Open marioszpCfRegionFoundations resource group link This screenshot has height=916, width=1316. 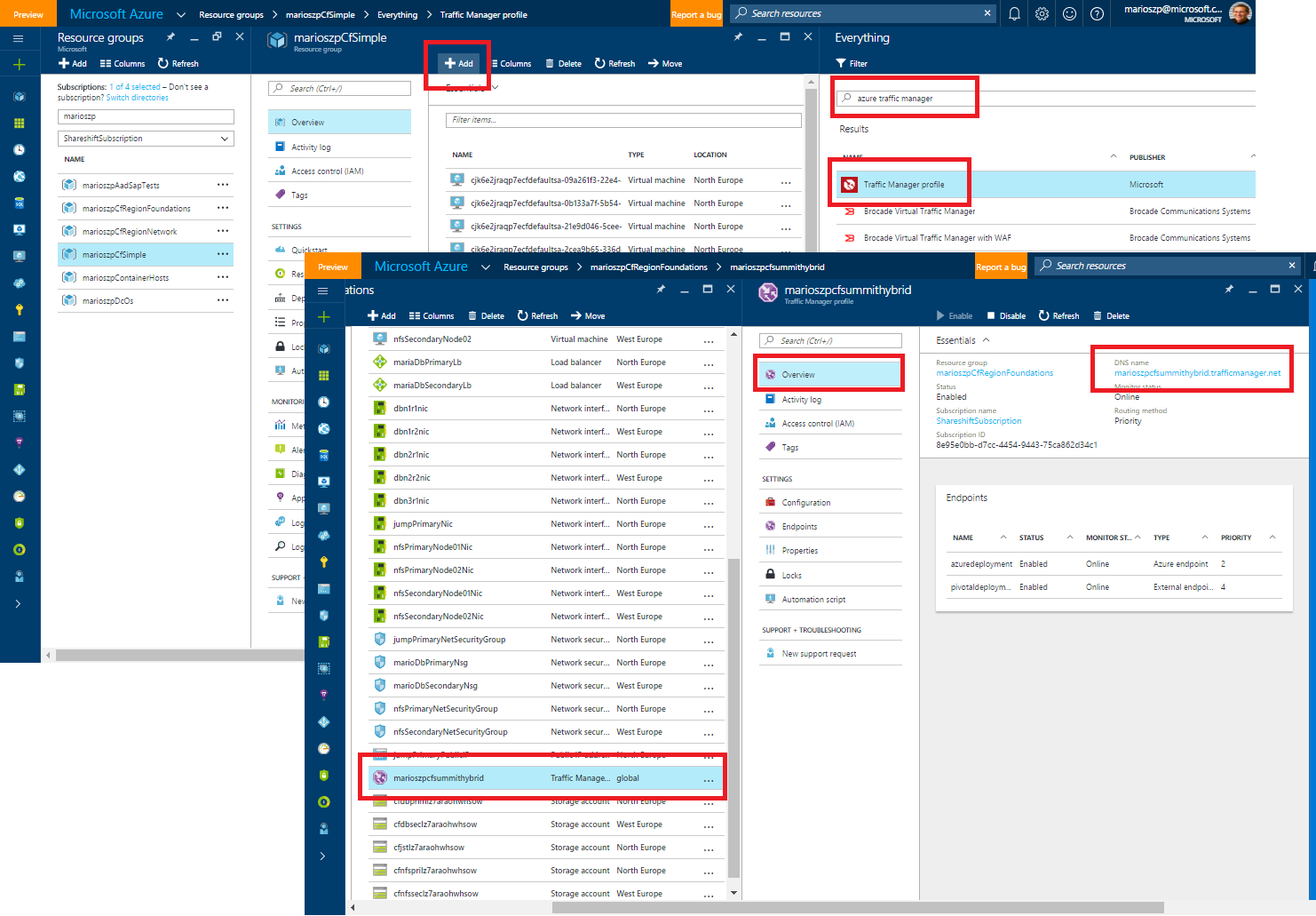[x=995, y=373]
